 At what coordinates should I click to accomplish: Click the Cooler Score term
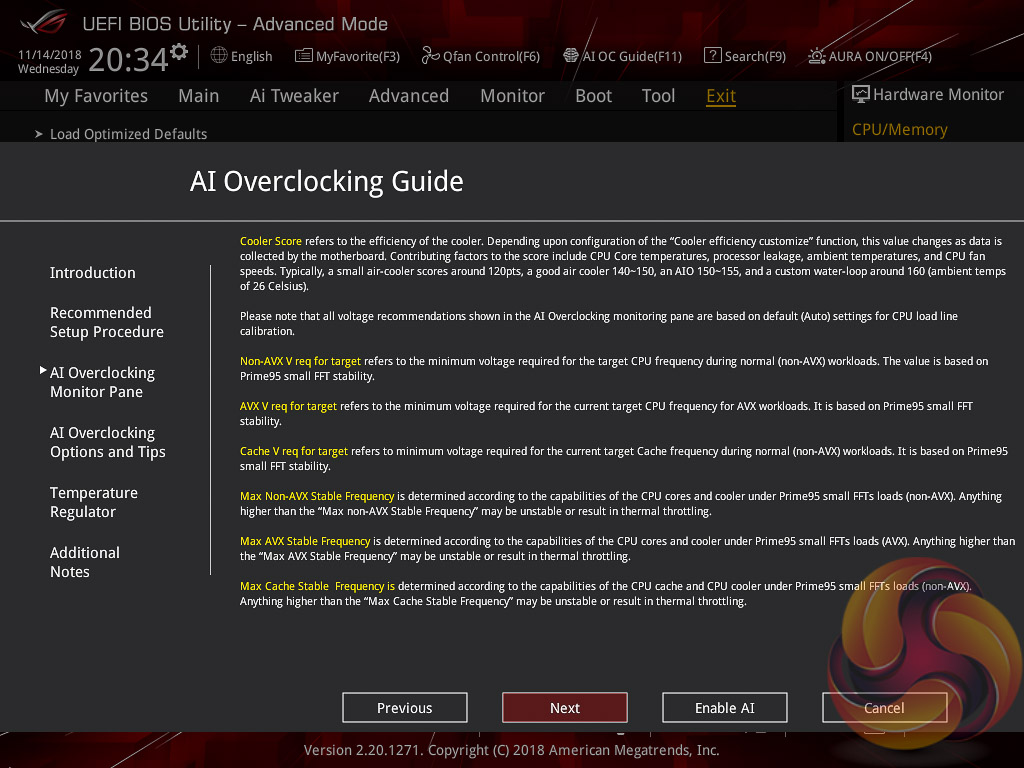(271, 241)
